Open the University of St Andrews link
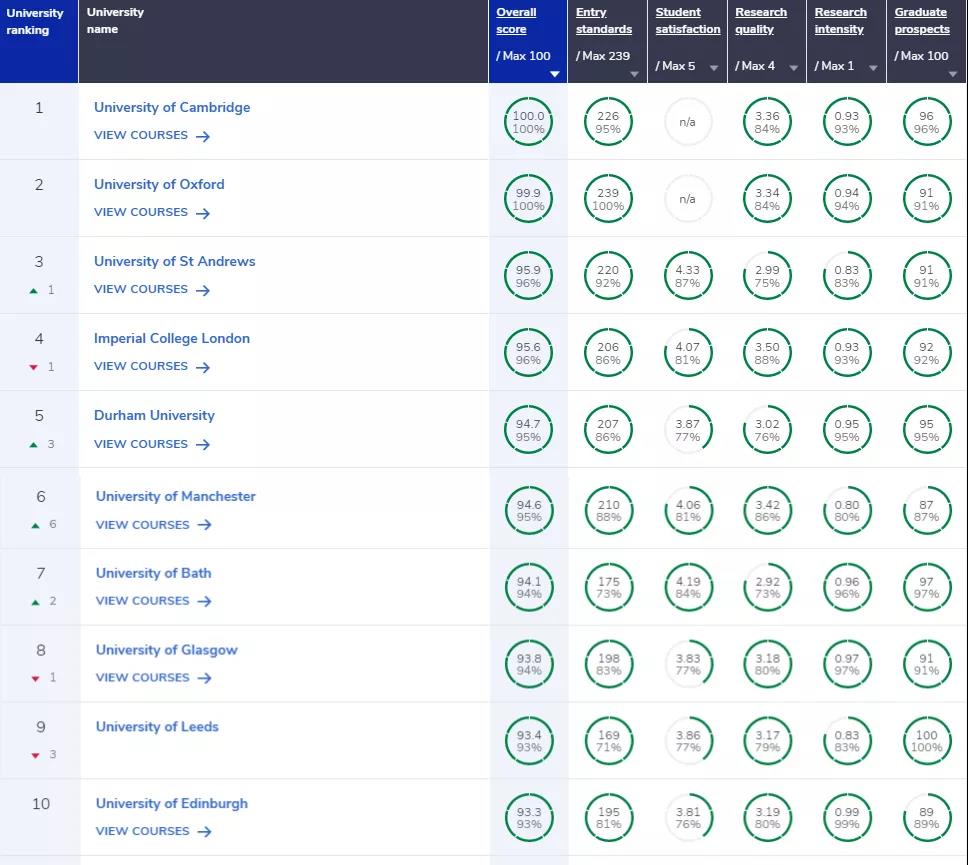968x865 pixels. 174,261
